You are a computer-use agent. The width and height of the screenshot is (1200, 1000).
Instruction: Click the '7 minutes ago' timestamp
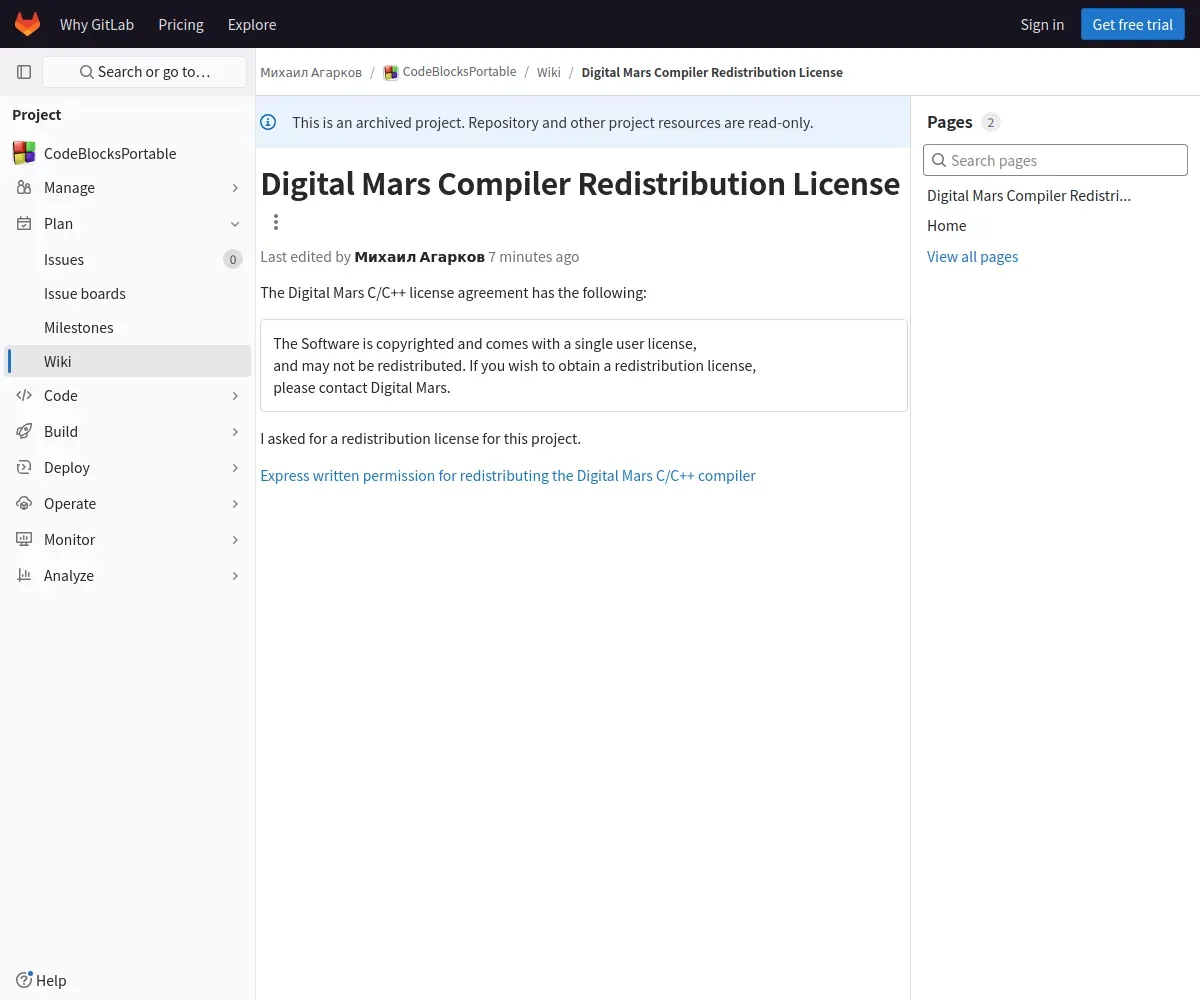[x=534, y=256]
